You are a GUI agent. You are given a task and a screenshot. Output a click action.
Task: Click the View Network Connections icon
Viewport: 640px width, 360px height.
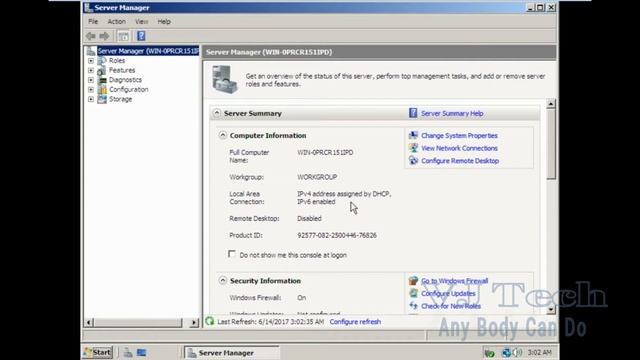pos(413,148)
